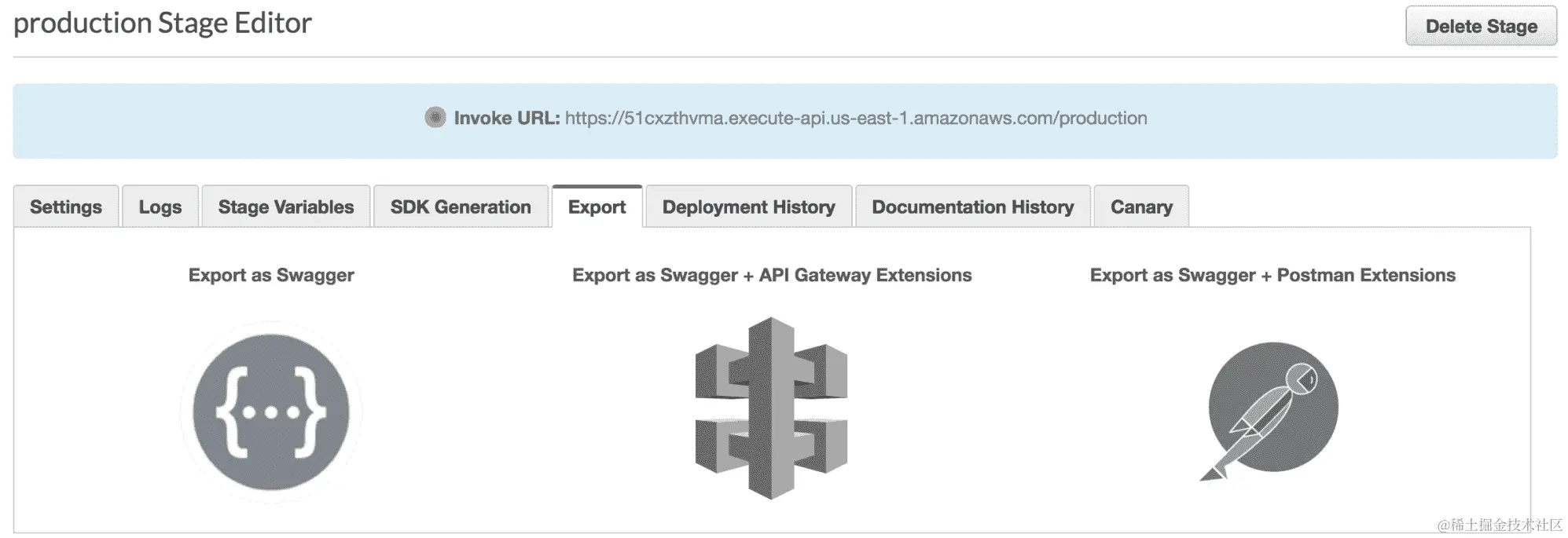Click the Swagger curly braces icon
Viewport: 1568px width, 538px height.
(271, 412)
